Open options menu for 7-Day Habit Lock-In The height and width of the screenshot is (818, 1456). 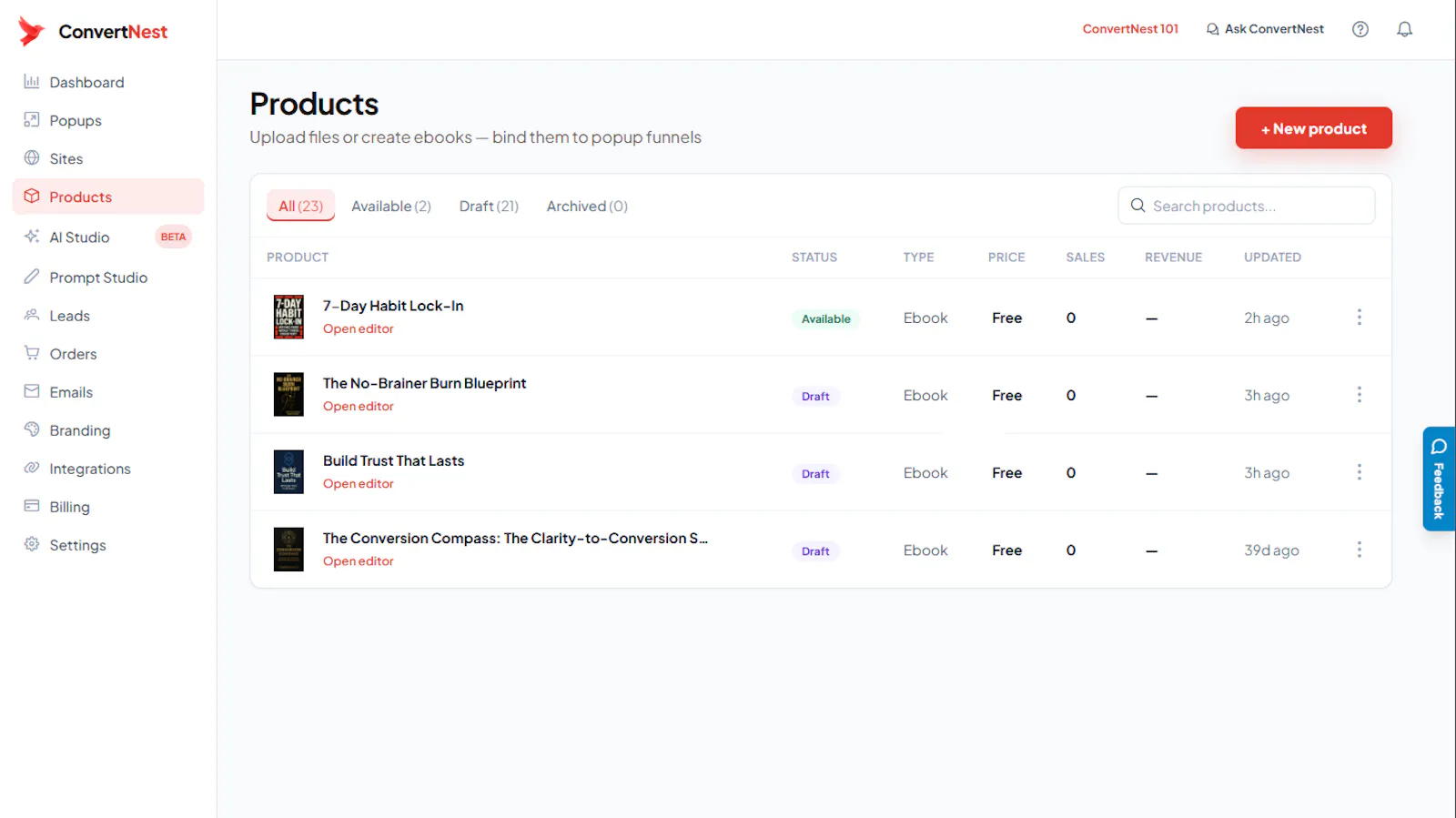point(1360,318)
